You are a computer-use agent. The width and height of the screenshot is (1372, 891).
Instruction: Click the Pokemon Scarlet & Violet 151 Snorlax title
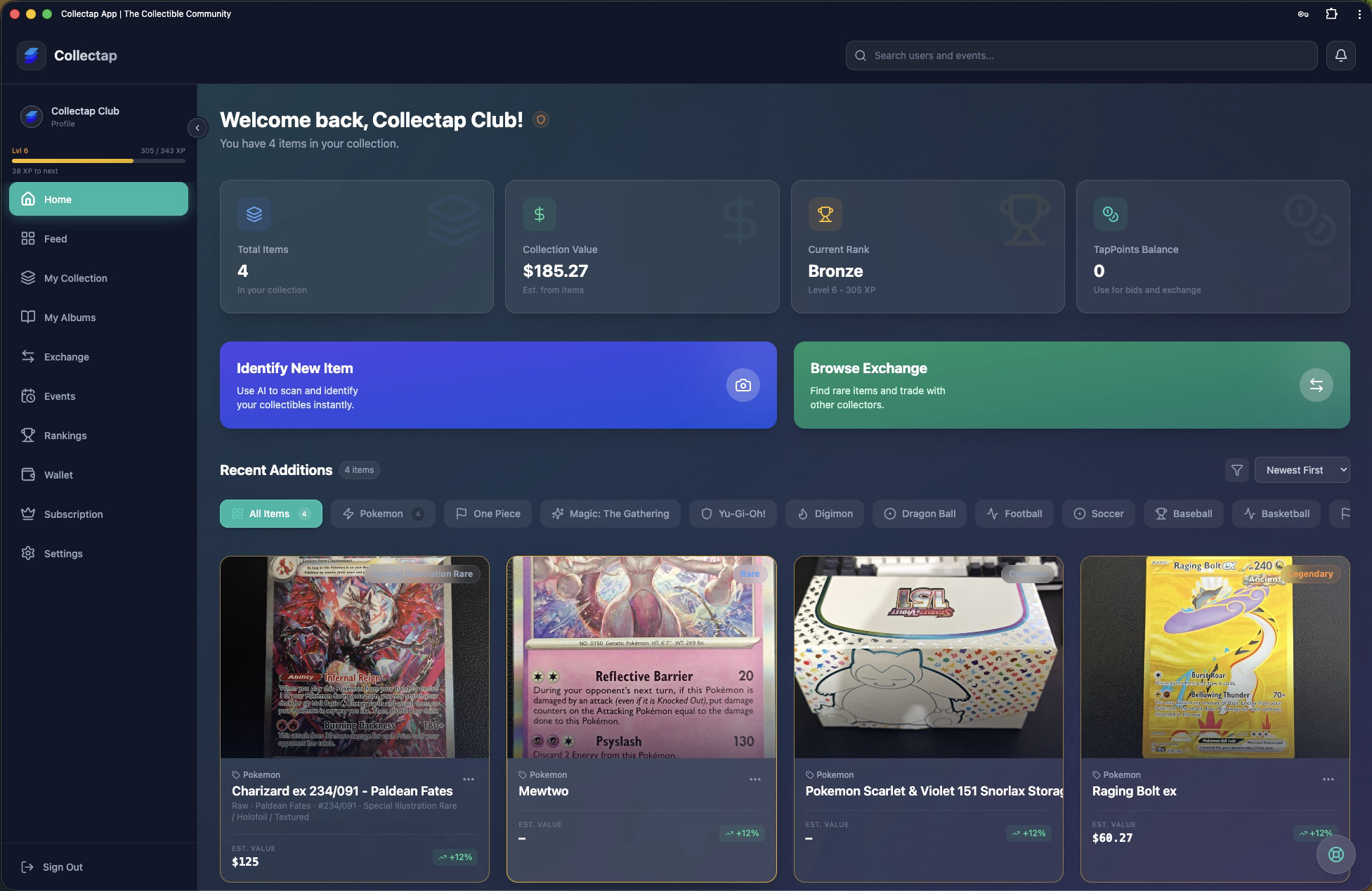click(934, 791)
